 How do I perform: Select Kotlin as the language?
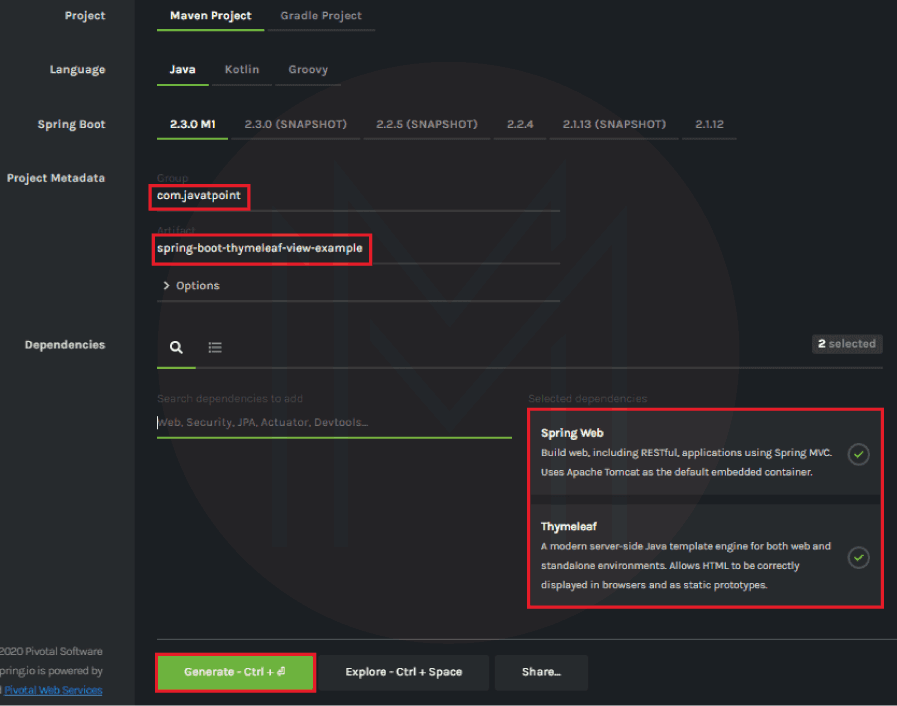coord(242,69)
